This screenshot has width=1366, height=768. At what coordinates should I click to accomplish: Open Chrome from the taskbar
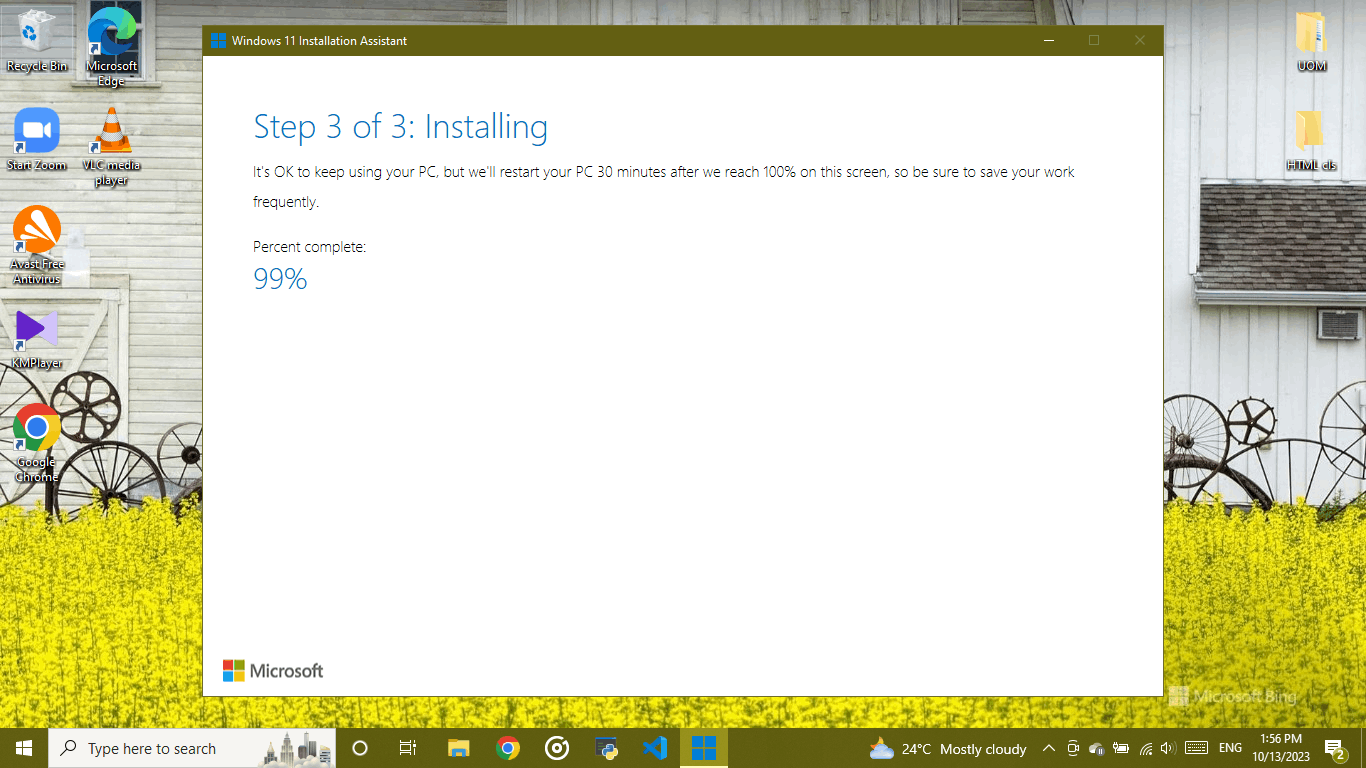coord(508,748)
